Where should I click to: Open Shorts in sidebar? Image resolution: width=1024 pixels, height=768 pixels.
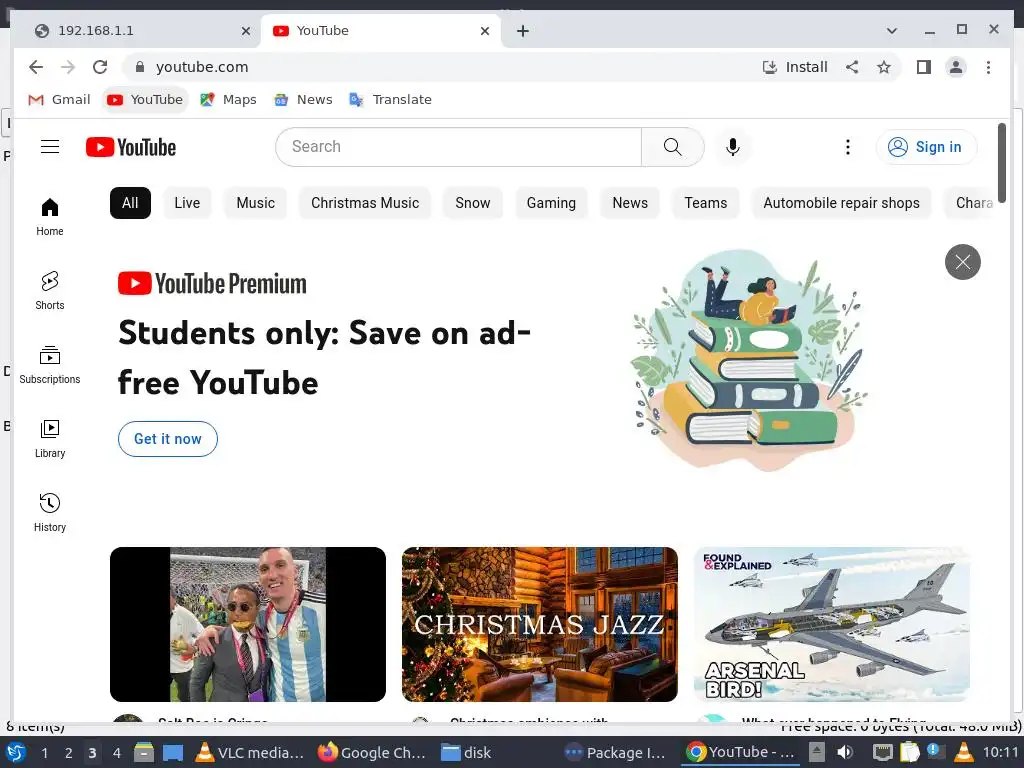click(50, 291)
